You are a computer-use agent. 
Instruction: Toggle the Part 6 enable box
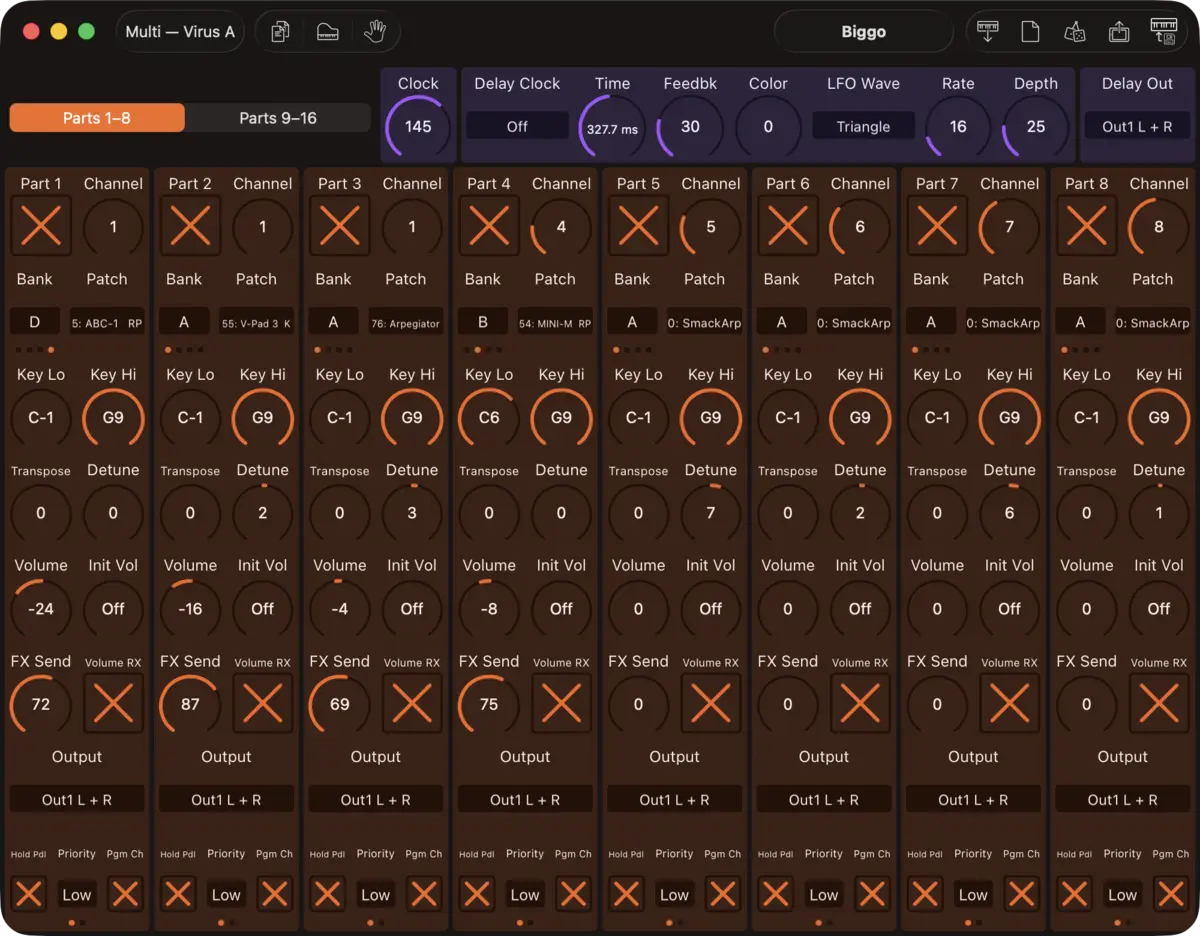(x=788, y=226)
